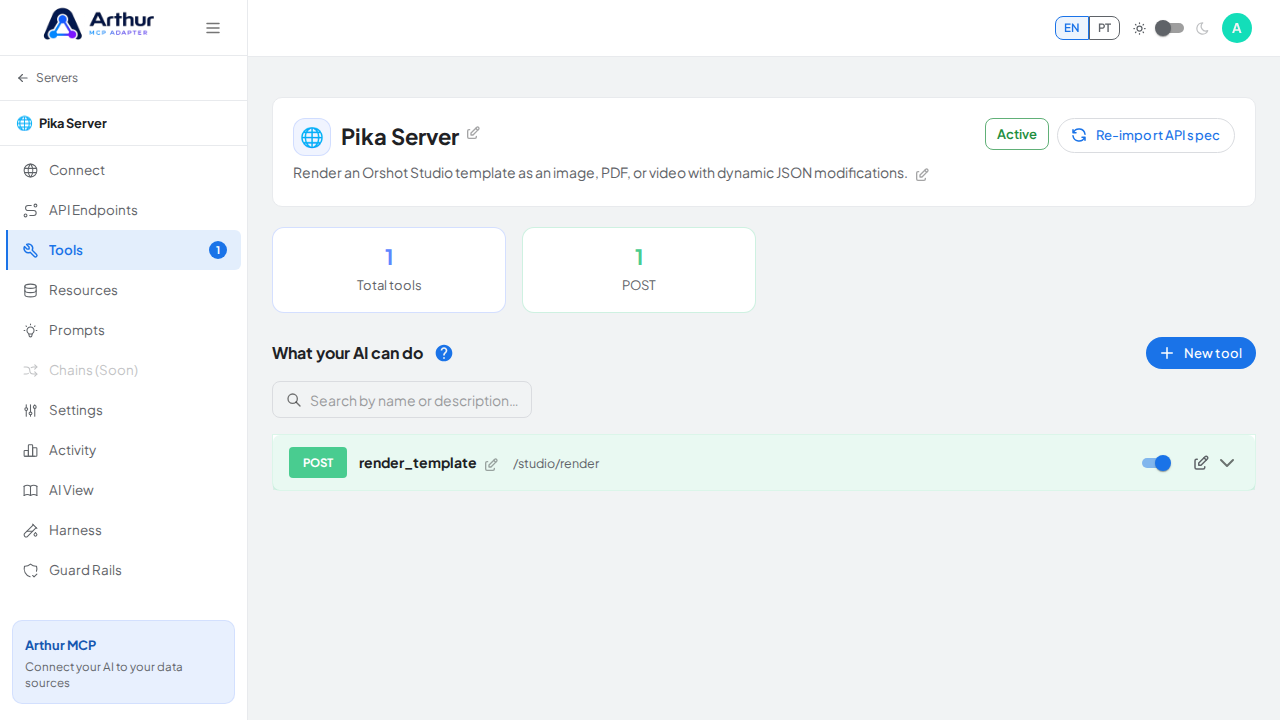Open the Guard Rails section
The image size is (1280, 720).
(123, 570)
